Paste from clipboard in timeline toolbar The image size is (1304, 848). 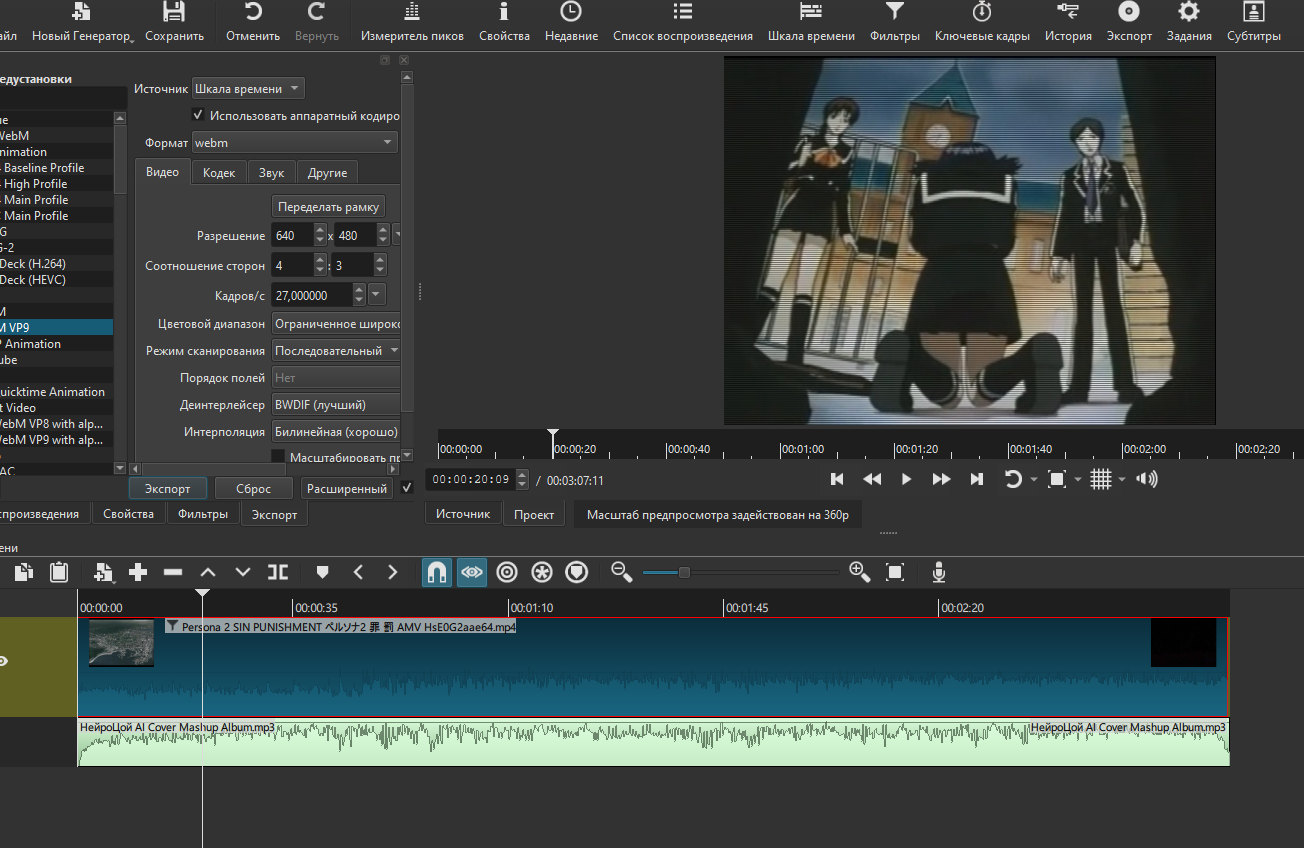click(x=59, y=572)
